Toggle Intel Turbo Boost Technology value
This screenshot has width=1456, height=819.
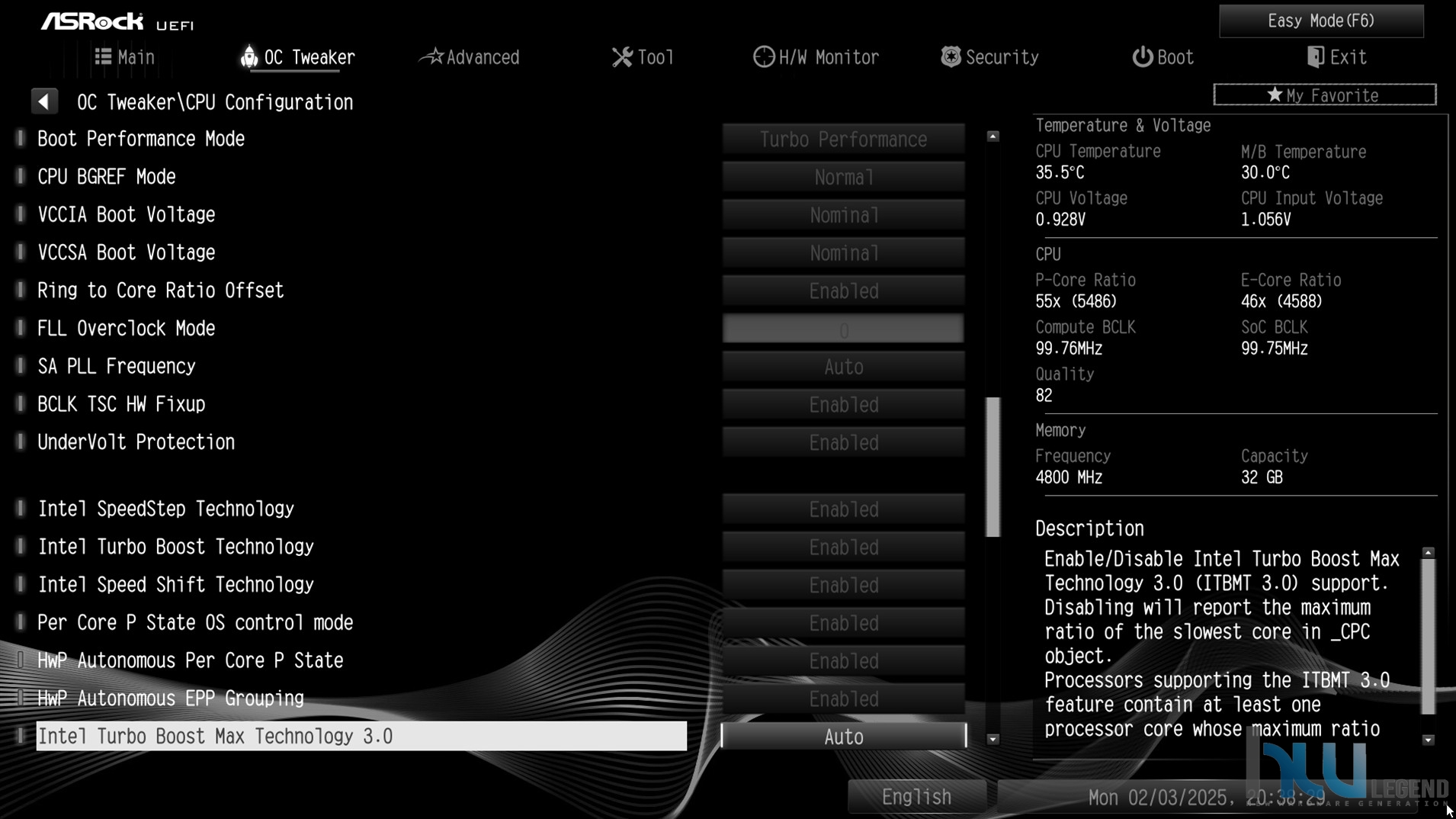click(843, 547)
